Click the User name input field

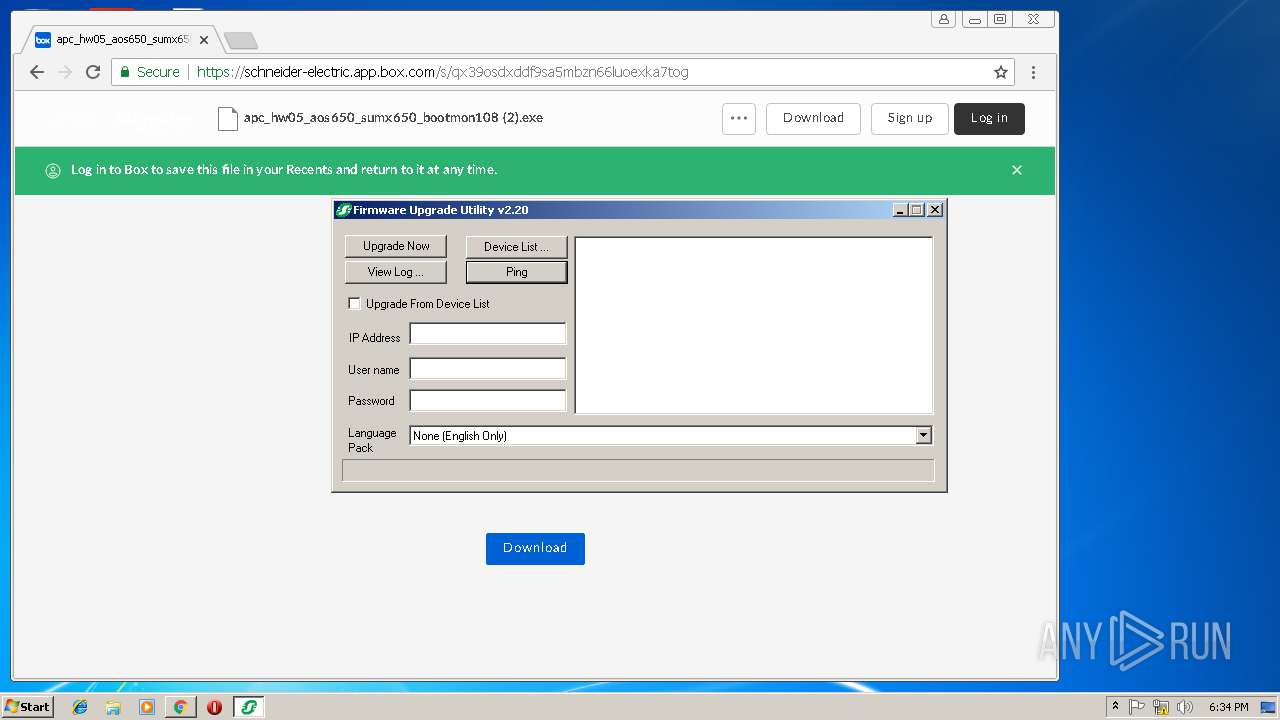[488, 369]
